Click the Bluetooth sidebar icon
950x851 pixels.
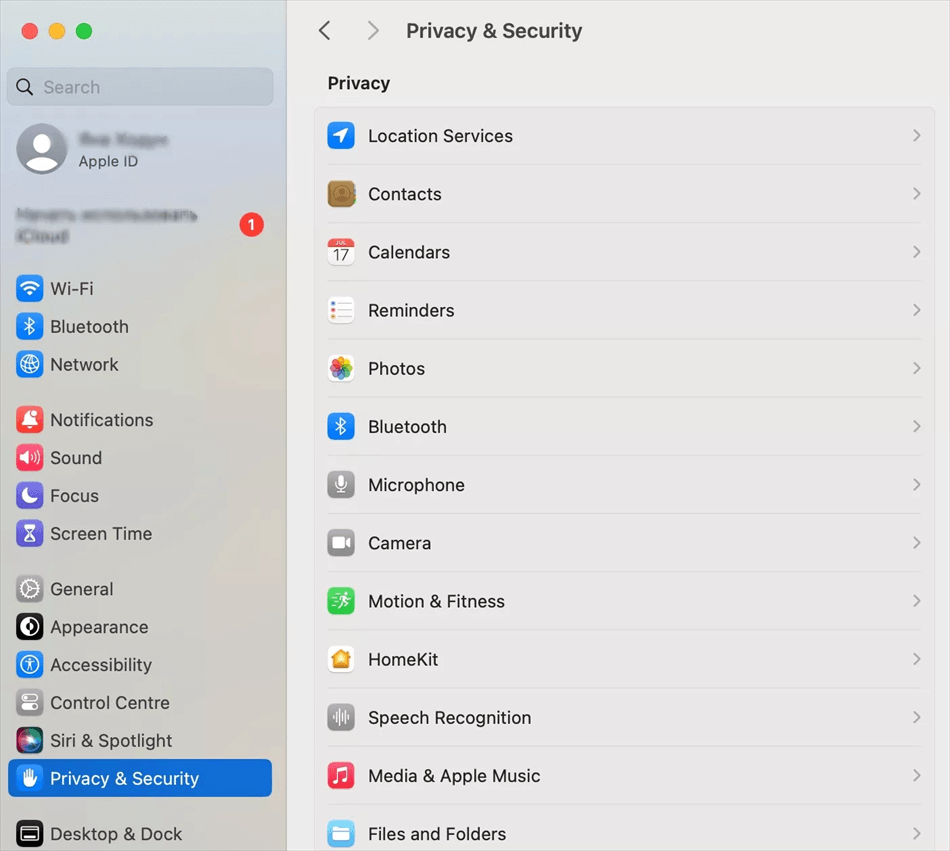point(30,326)
